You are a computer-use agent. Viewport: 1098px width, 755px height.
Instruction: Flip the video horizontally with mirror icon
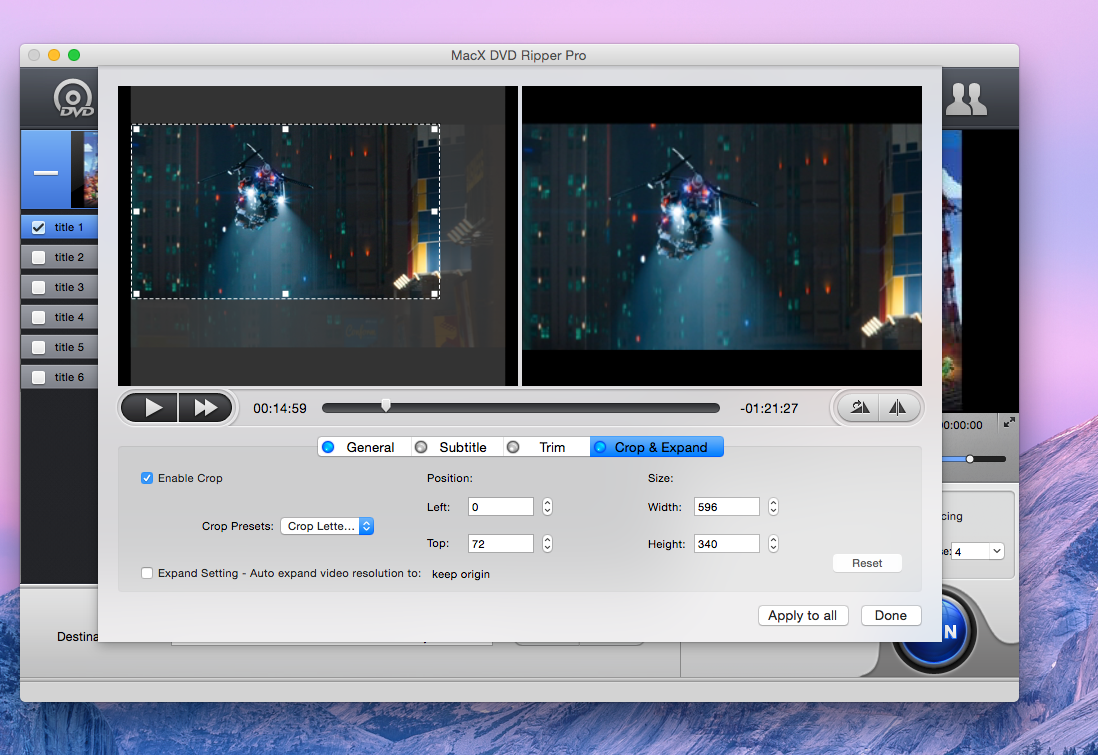coord(898,408)
